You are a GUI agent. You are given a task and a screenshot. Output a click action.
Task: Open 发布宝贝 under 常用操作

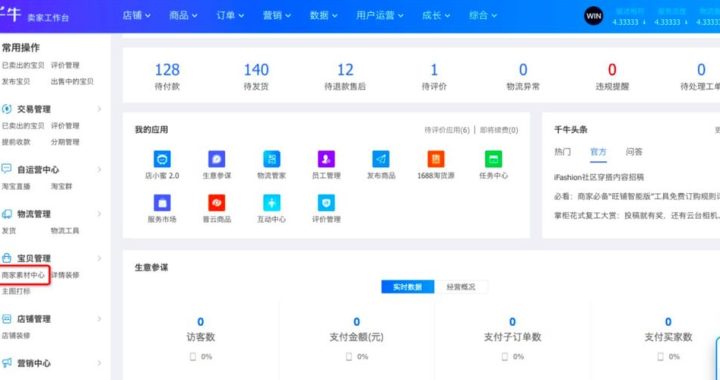point(16,82)
